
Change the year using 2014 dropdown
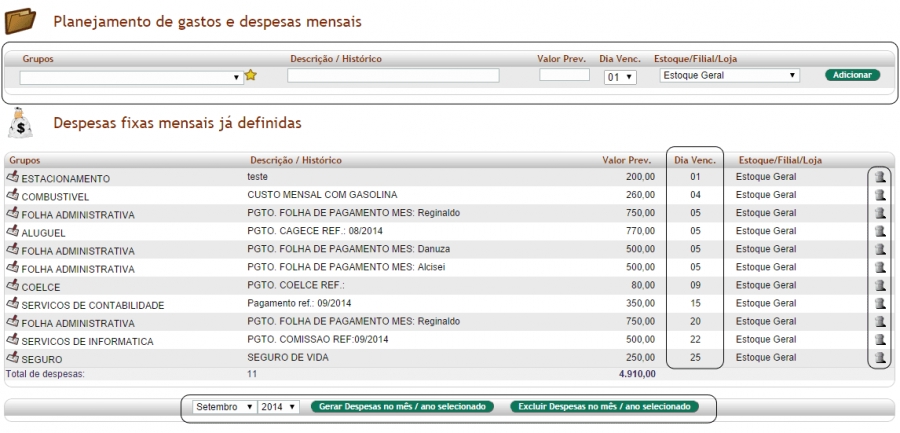279,407
